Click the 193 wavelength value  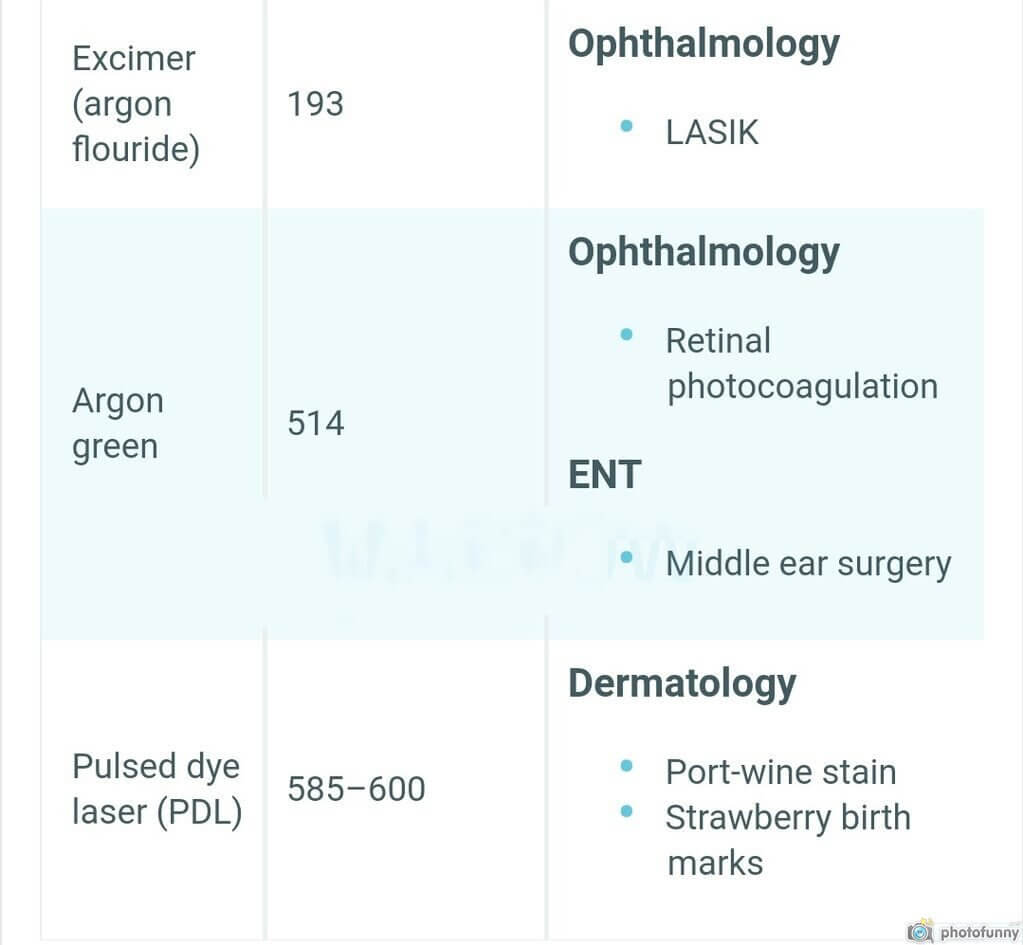315,104
